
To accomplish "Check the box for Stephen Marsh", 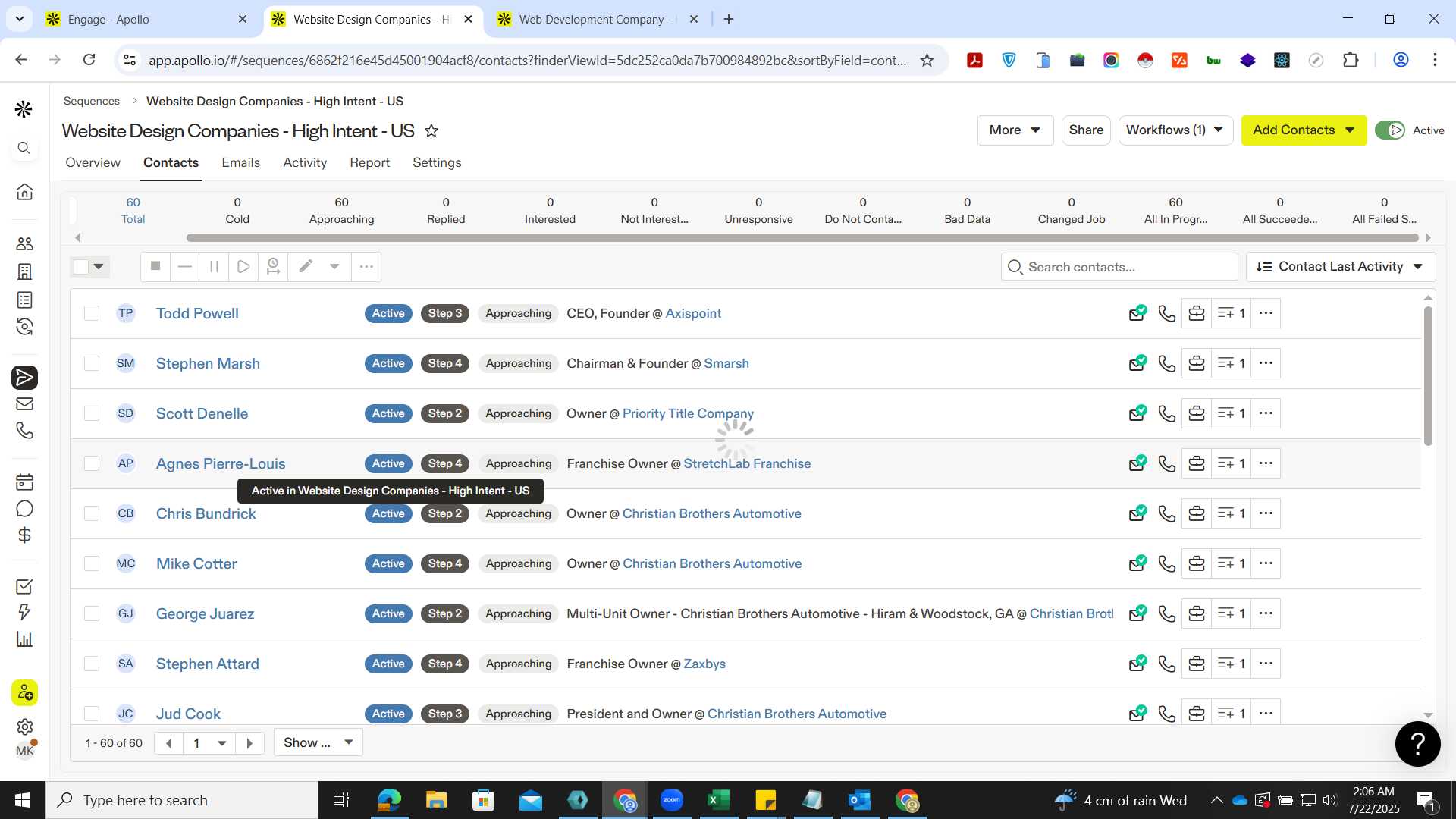I will coord(92,363).
